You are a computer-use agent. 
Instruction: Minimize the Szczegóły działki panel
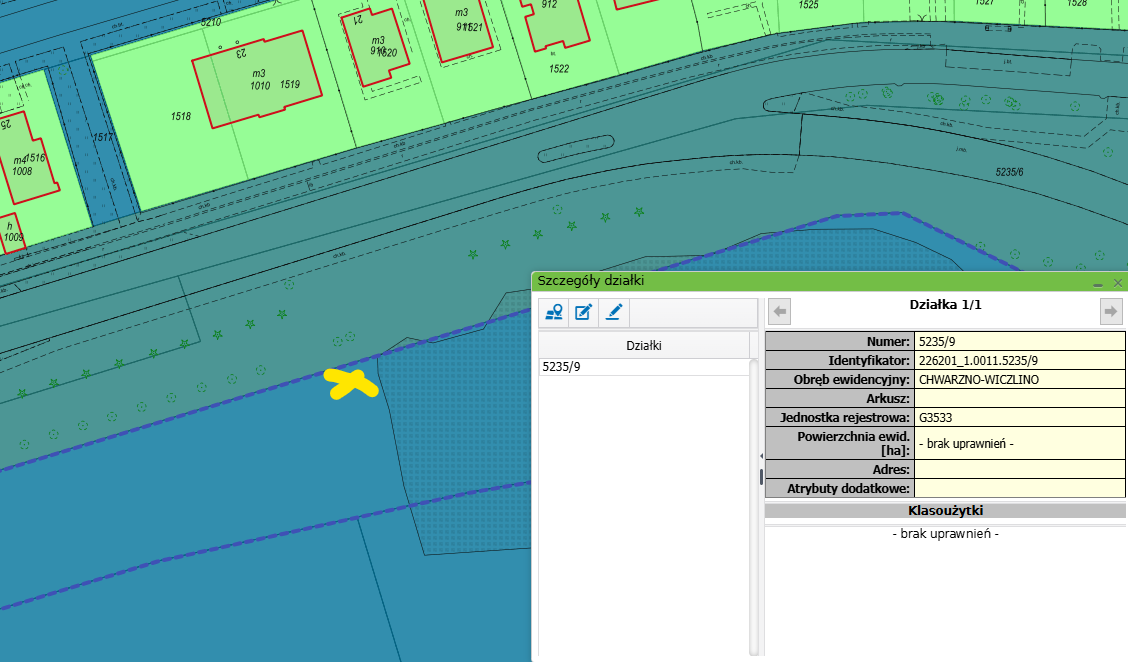[1098, 283]
